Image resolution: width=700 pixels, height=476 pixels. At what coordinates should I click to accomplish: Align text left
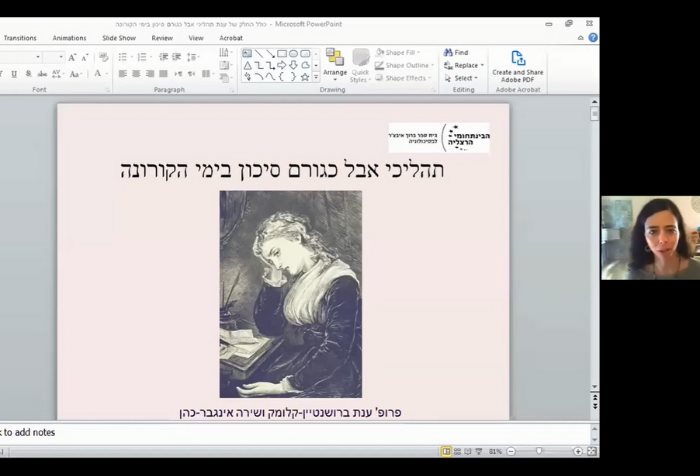(123, 74)
